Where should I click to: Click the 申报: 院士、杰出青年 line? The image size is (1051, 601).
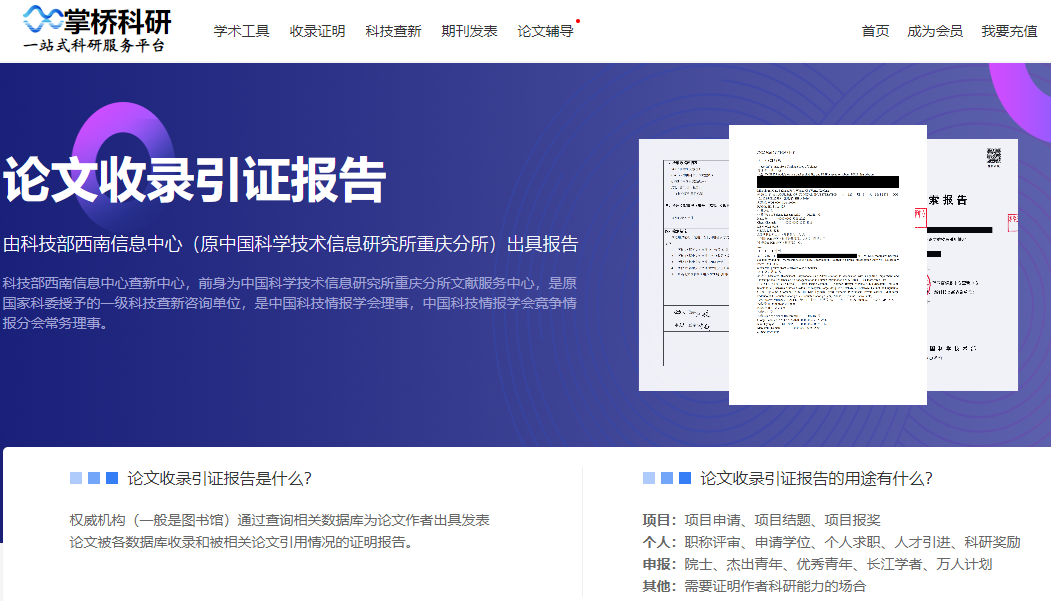pos(817,564)
